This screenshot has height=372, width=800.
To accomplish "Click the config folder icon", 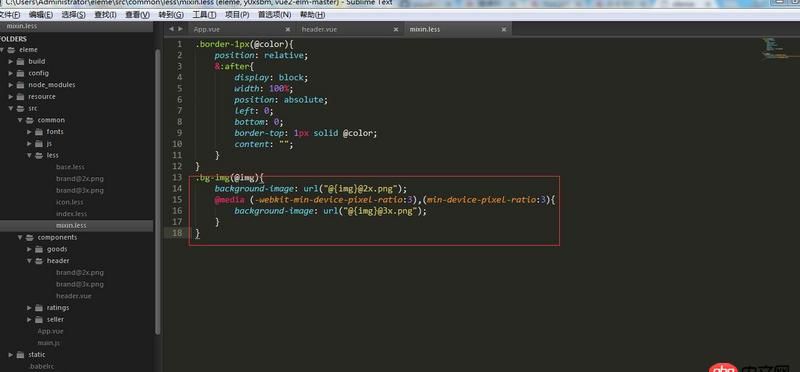I will click(x=20, y=73).
